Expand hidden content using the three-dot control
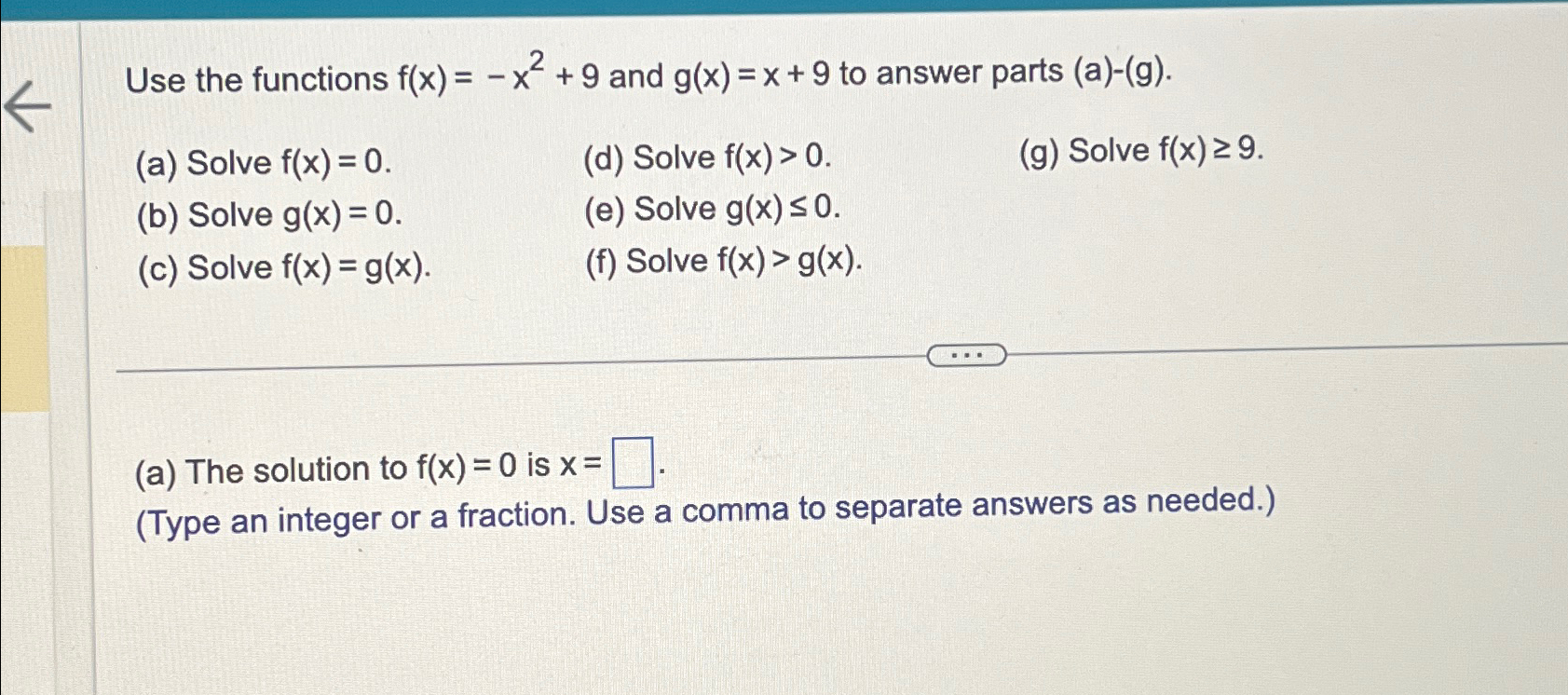Image resolution: width=1568 pixels, height=695 pixels. pos(967,354)
